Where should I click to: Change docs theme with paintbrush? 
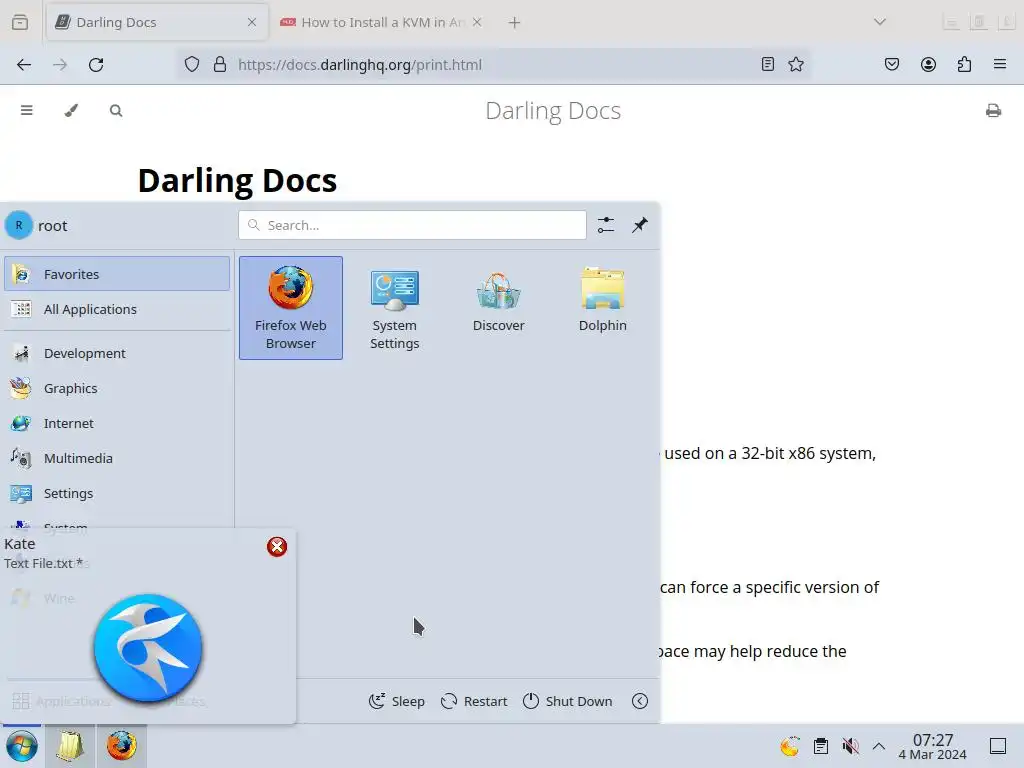pos(71,110)
